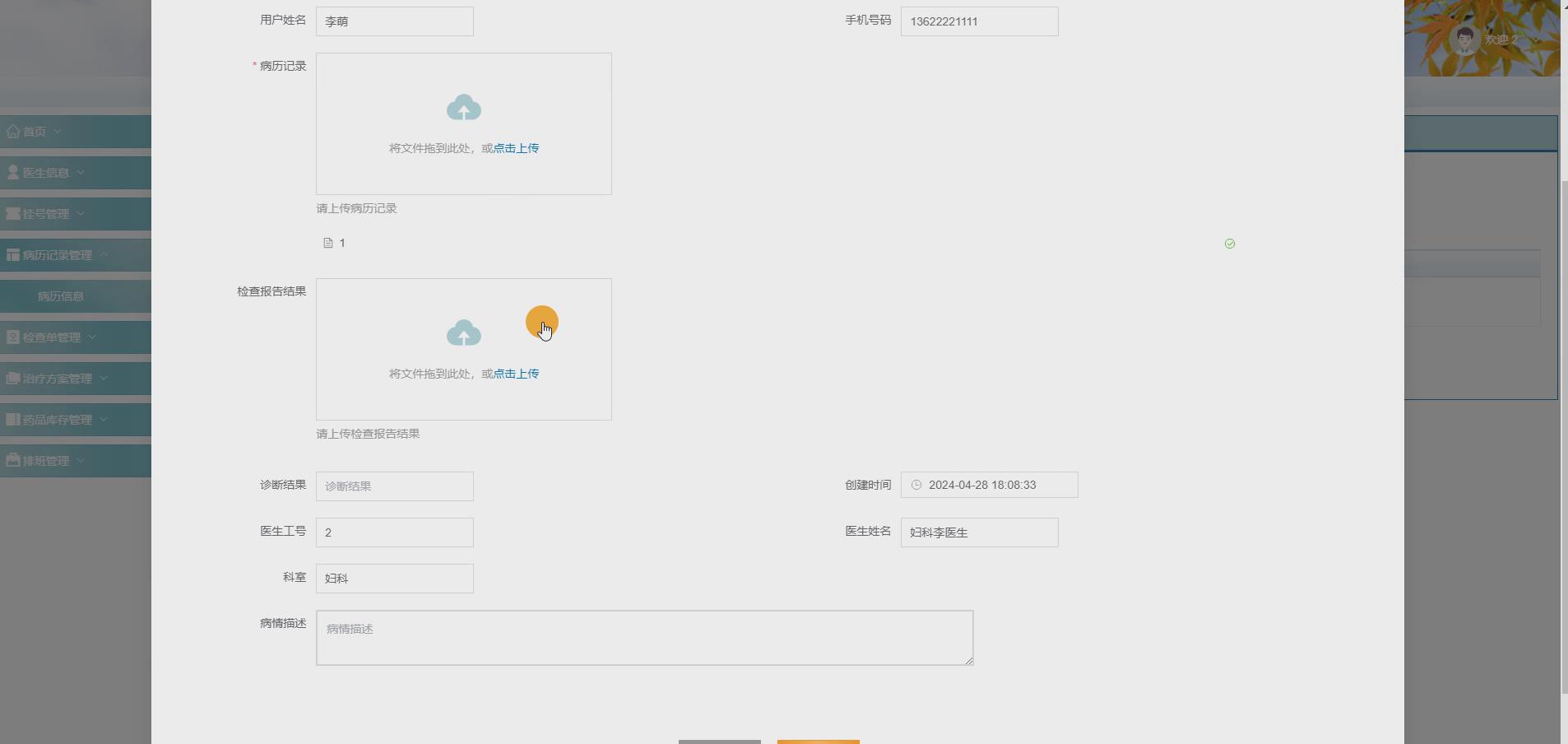Screen dimensions: 1568x744
Task: Click the ticket icon beside 挂号管理
Action: pos(13,214)
